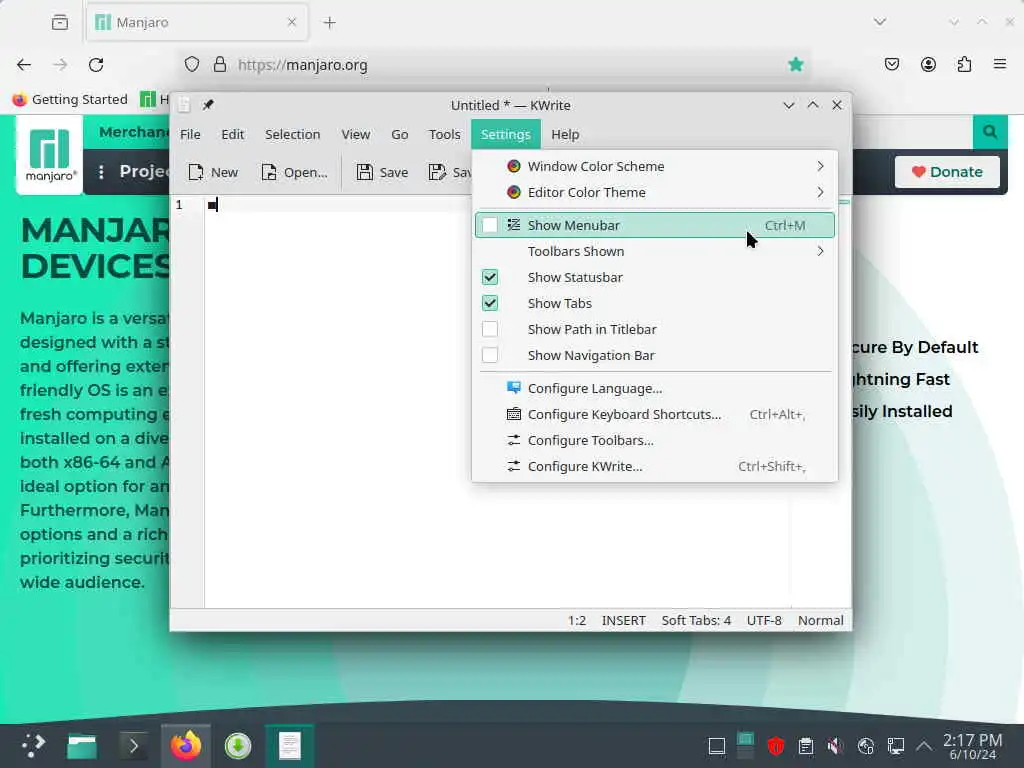Click the Donate button on Manjaro website
The image size is (1024, 768).
[947, 172]
